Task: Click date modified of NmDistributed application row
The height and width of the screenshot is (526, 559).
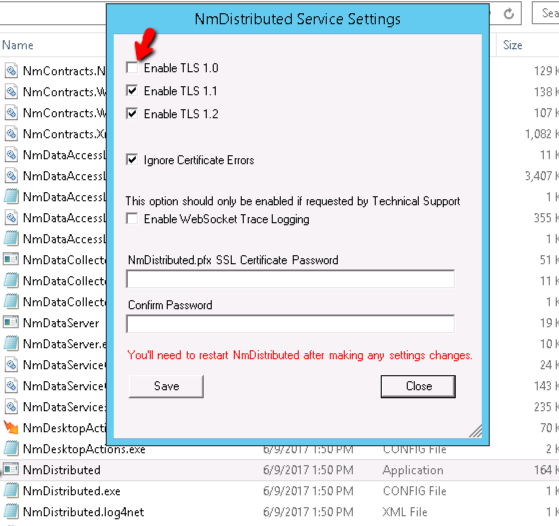Action: 308,470
